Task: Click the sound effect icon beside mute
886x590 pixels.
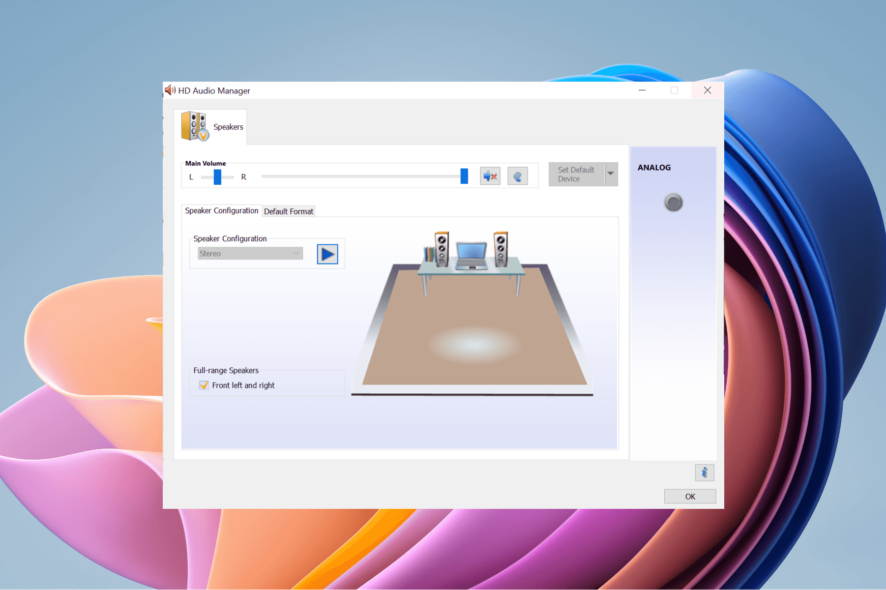Action: pos(517,176)
